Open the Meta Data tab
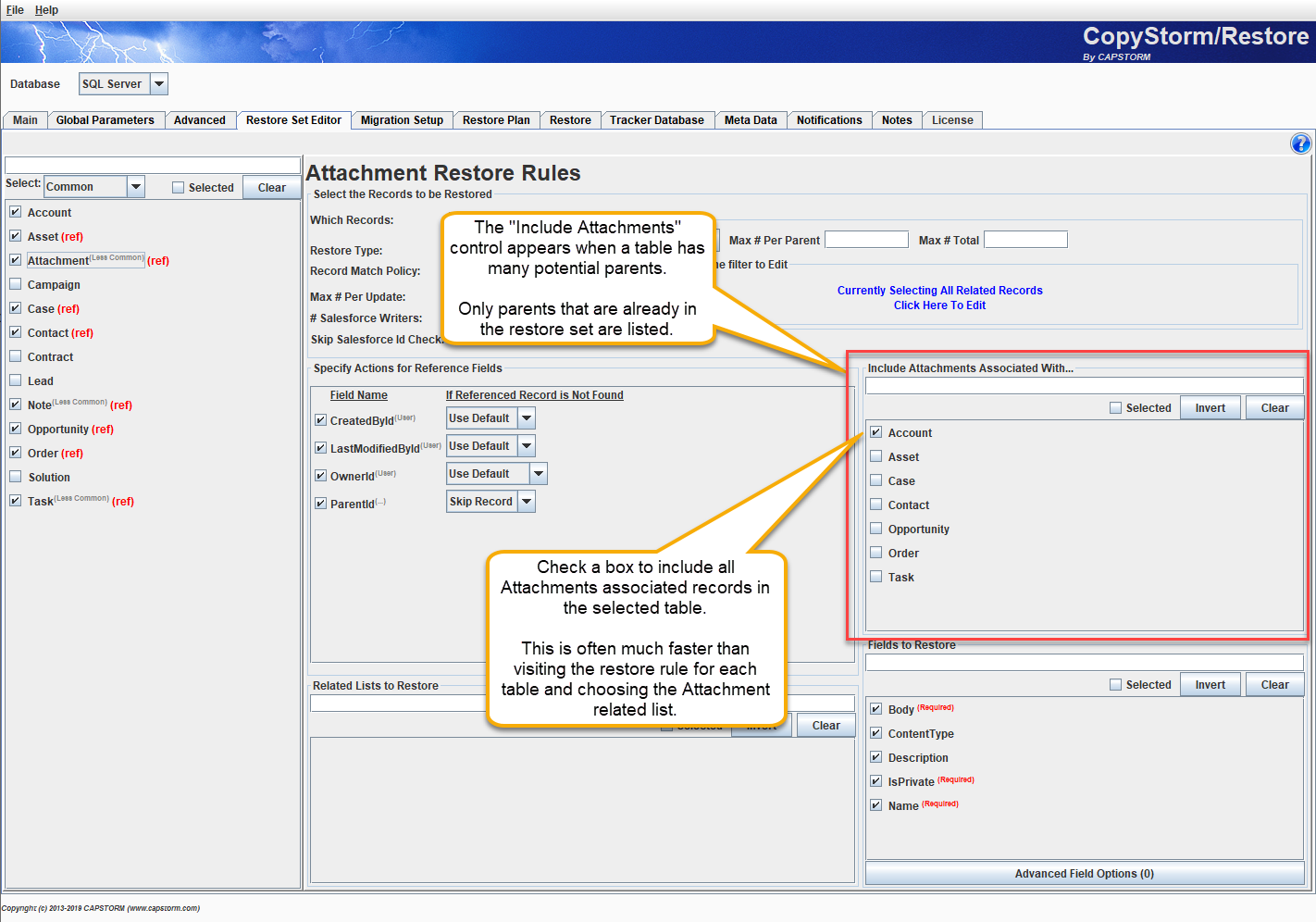Screen dimensions: 1316x922 click(751, 120)
